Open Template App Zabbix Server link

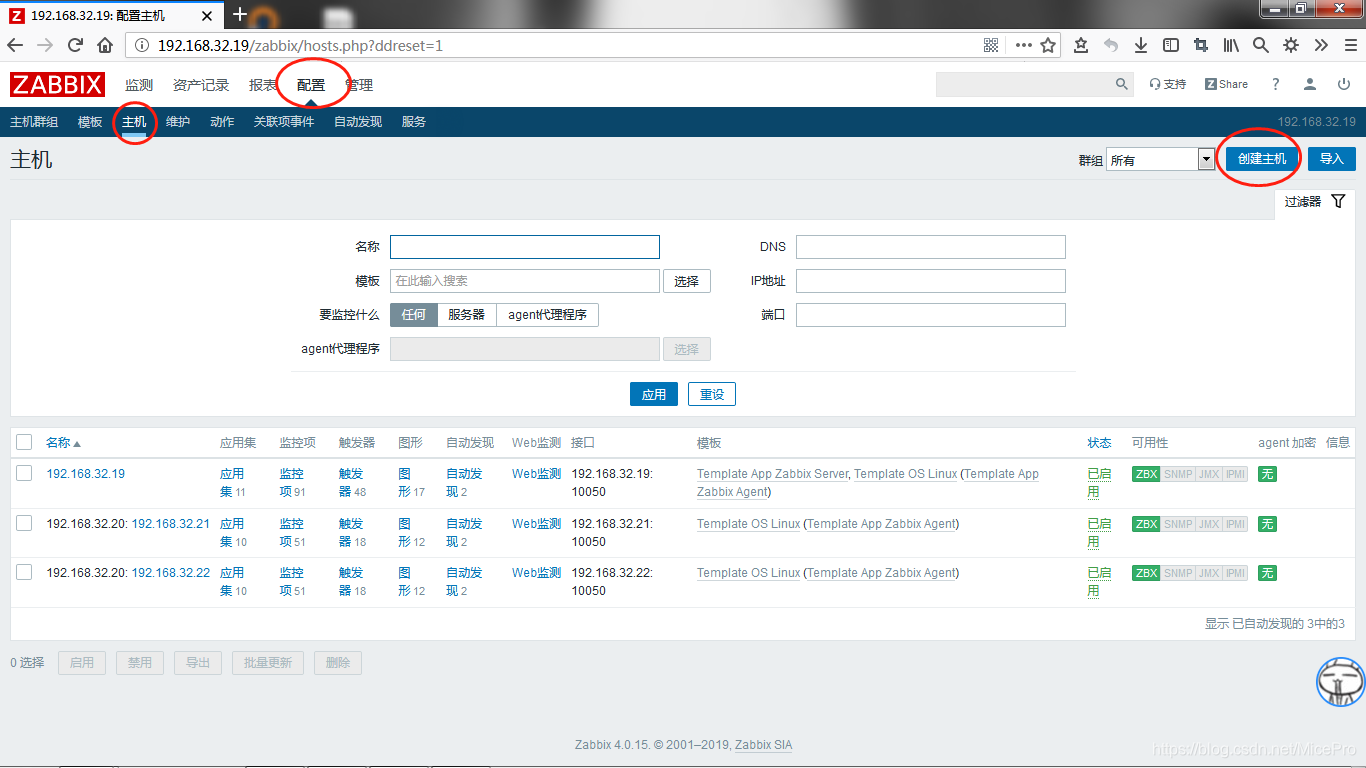tap(772, 474)
